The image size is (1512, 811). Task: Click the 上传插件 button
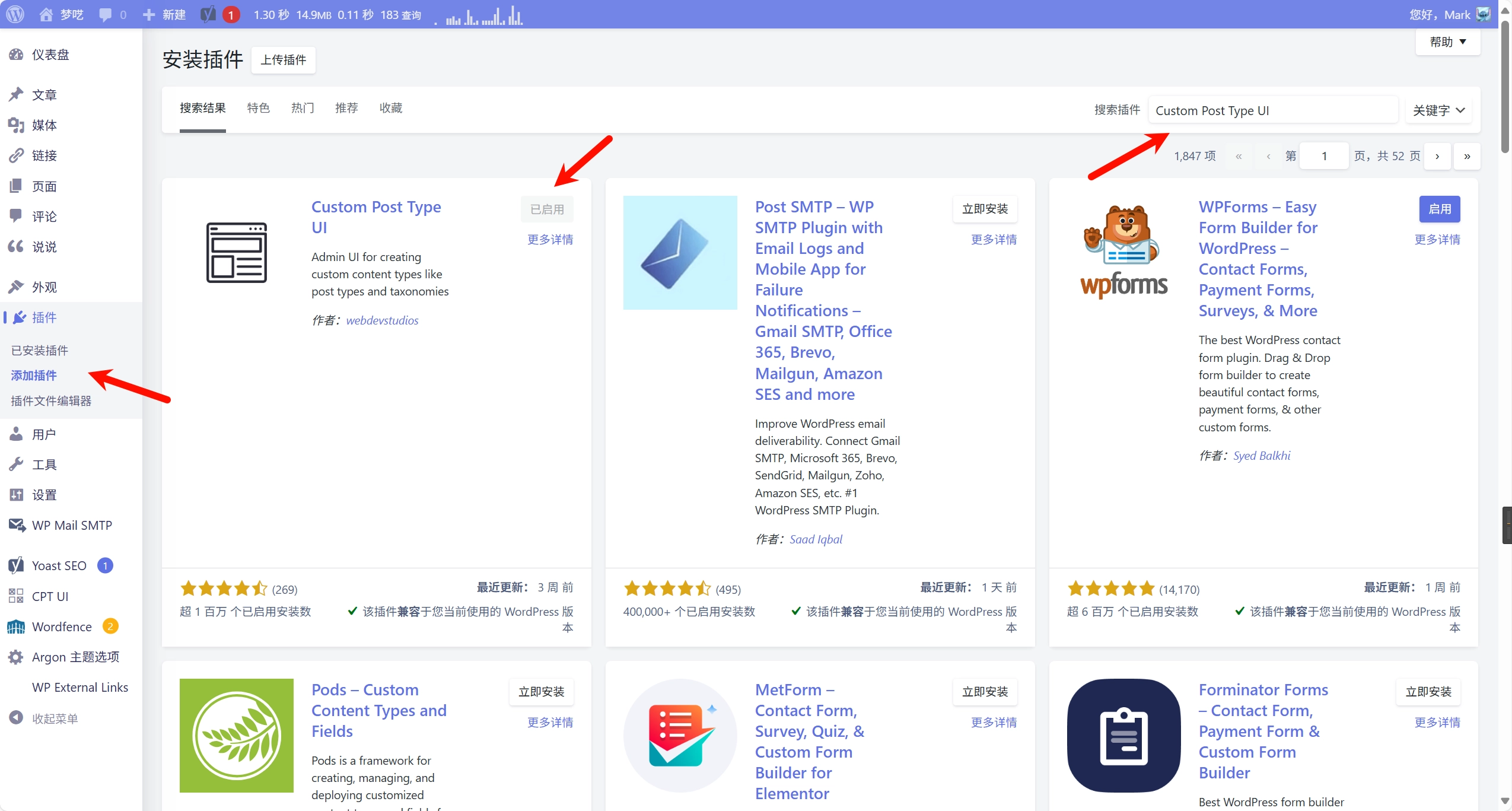point(284,60)
